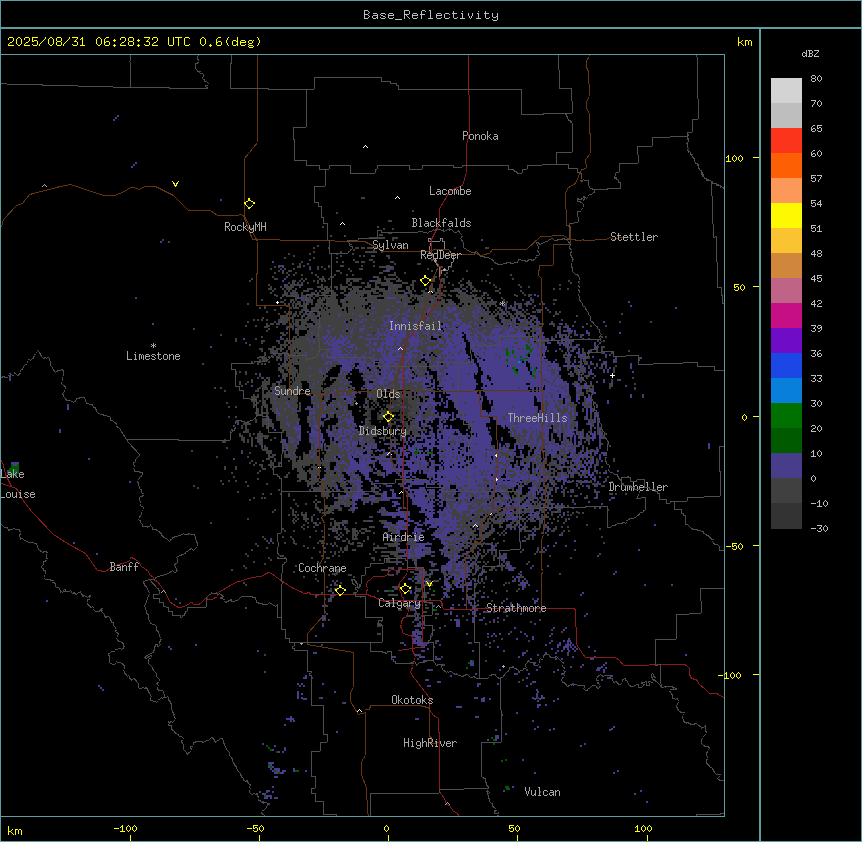The width and height of the screenshot is (862, 842).
Task: Select the Stettler label
Action: point(634,237)
